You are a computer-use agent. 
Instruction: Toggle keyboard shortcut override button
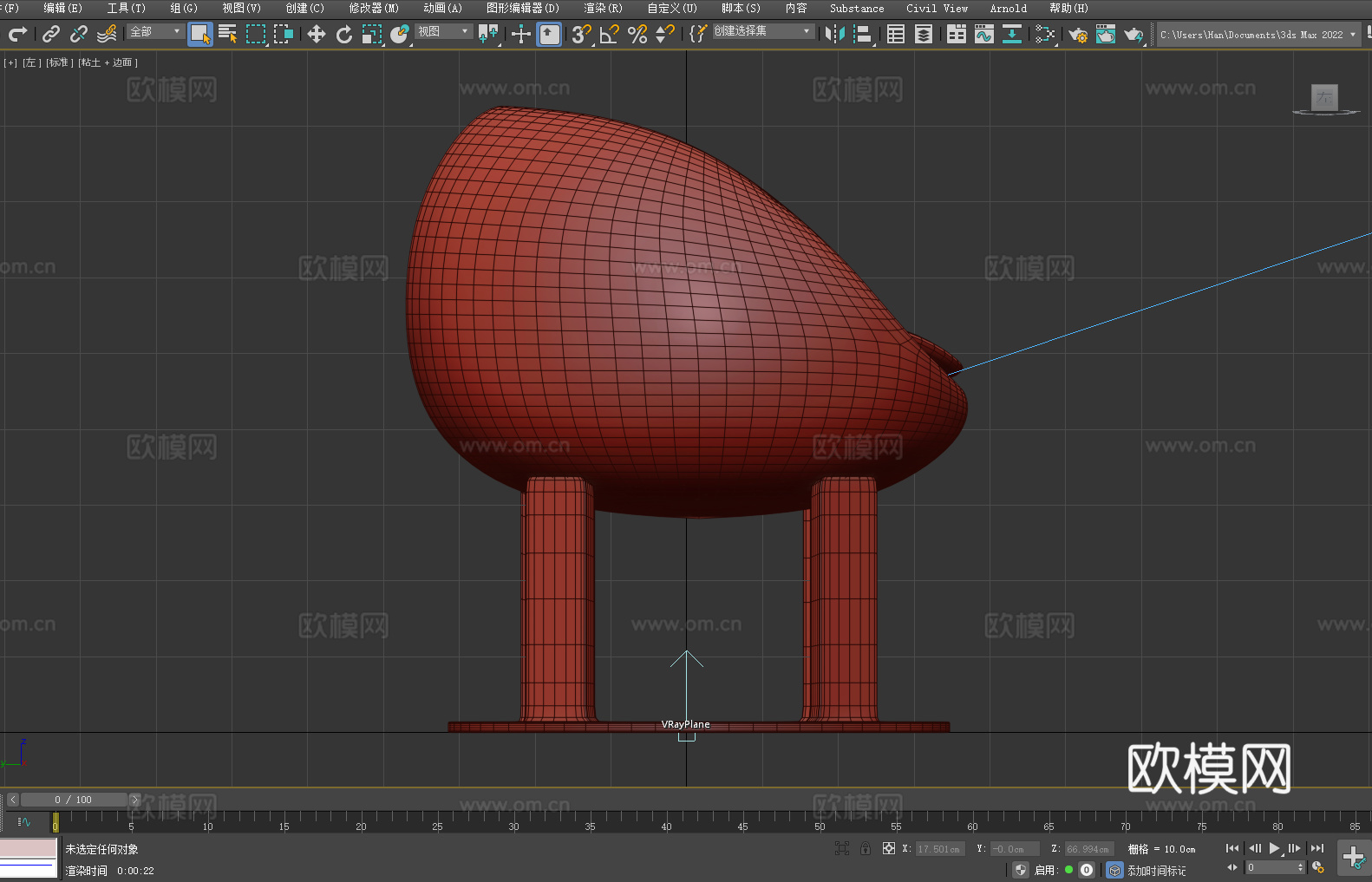550,34
